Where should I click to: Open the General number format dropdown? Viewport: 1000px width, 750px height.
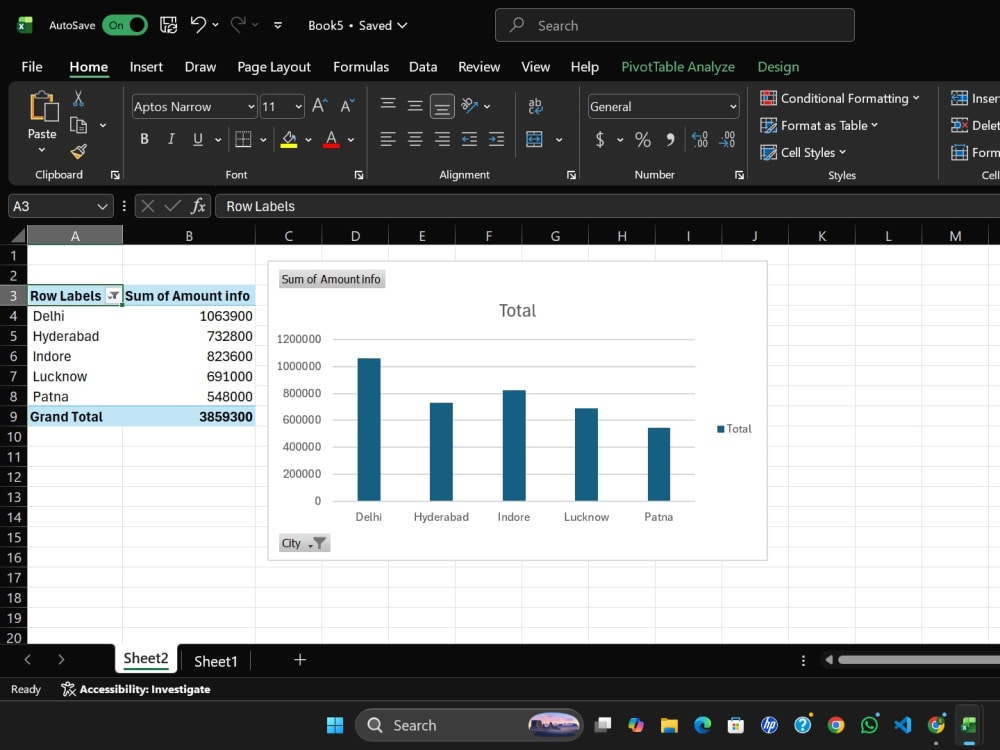point(733,107)
